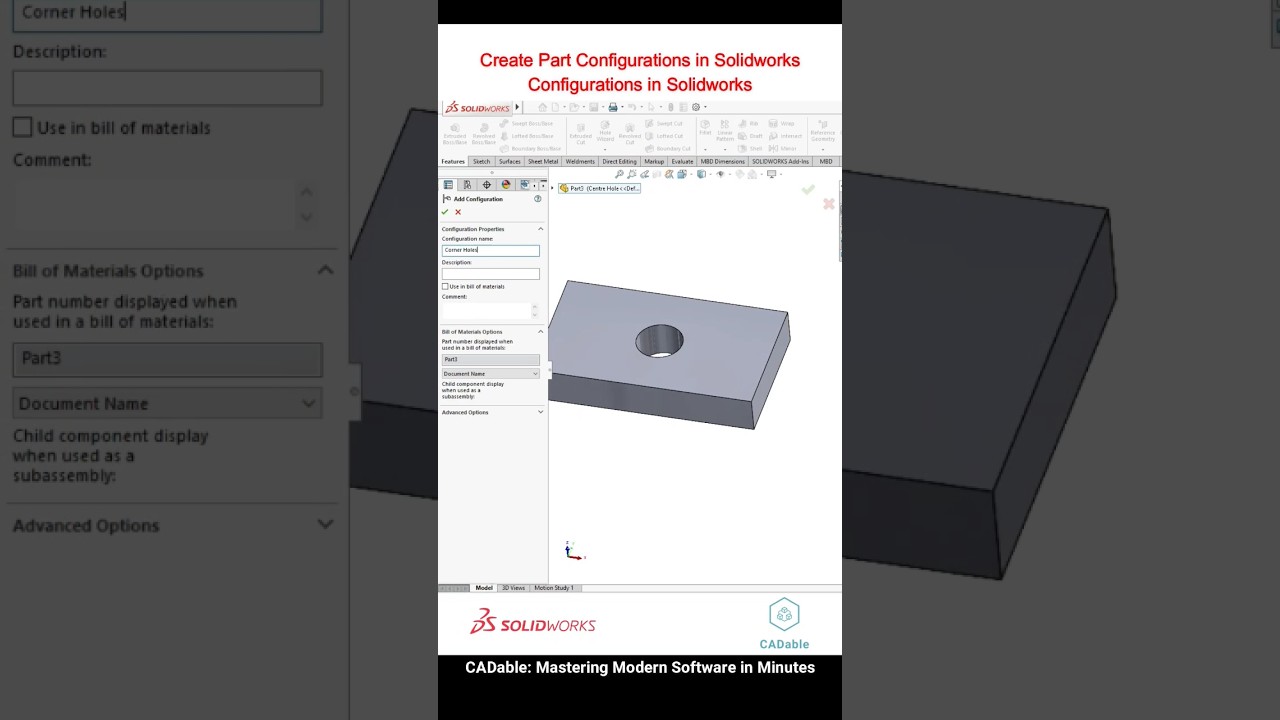Viewport: 1280px width, 720px height.
Task: Click the Save disk icon
Action: tap(594, 107)
